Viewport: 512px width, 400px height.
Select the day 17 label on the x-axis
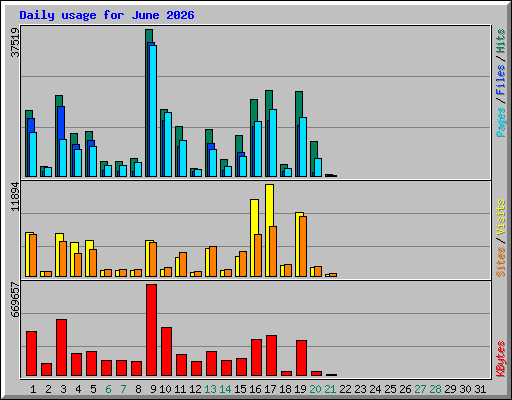point(270,389)
